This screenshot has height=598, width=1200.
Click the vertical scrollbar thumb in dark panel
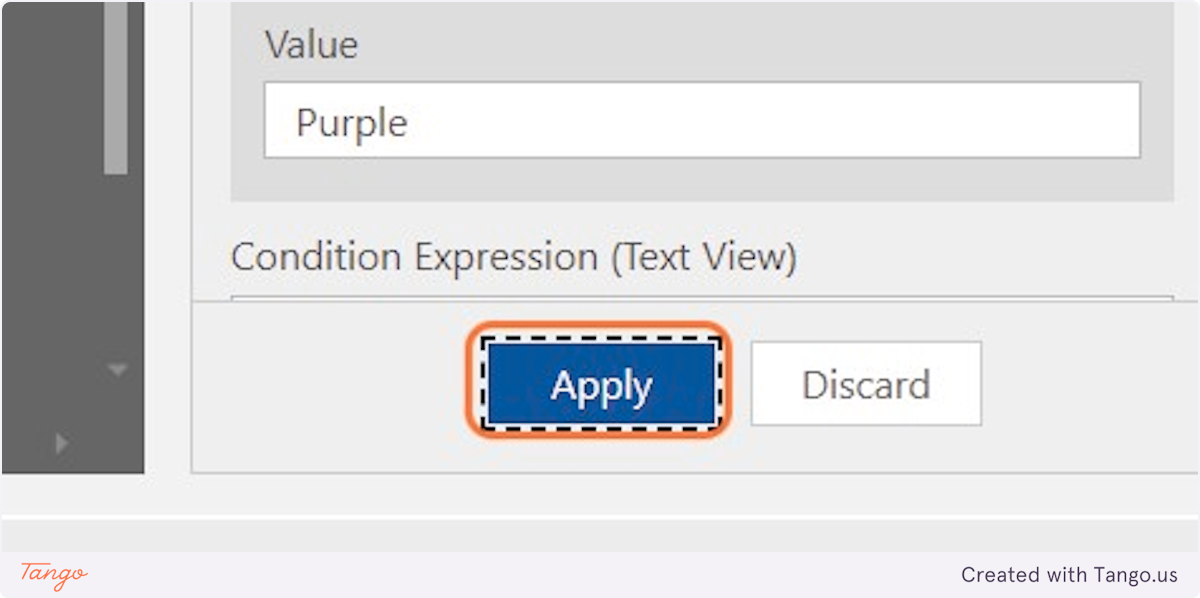[x=116, y=90]
